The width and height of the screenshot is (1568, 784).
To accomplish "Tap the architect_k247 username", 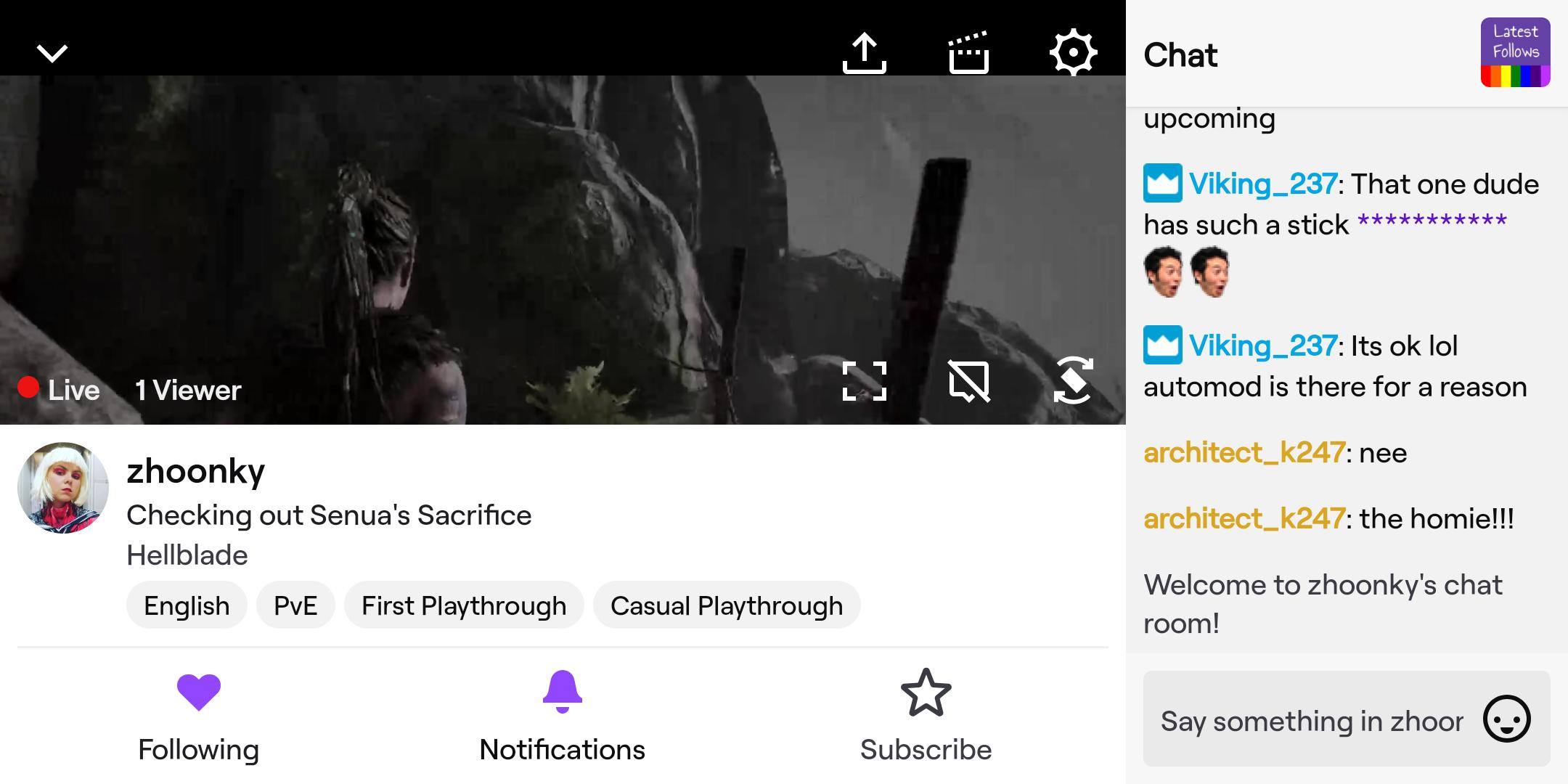I will [1244, 453].
